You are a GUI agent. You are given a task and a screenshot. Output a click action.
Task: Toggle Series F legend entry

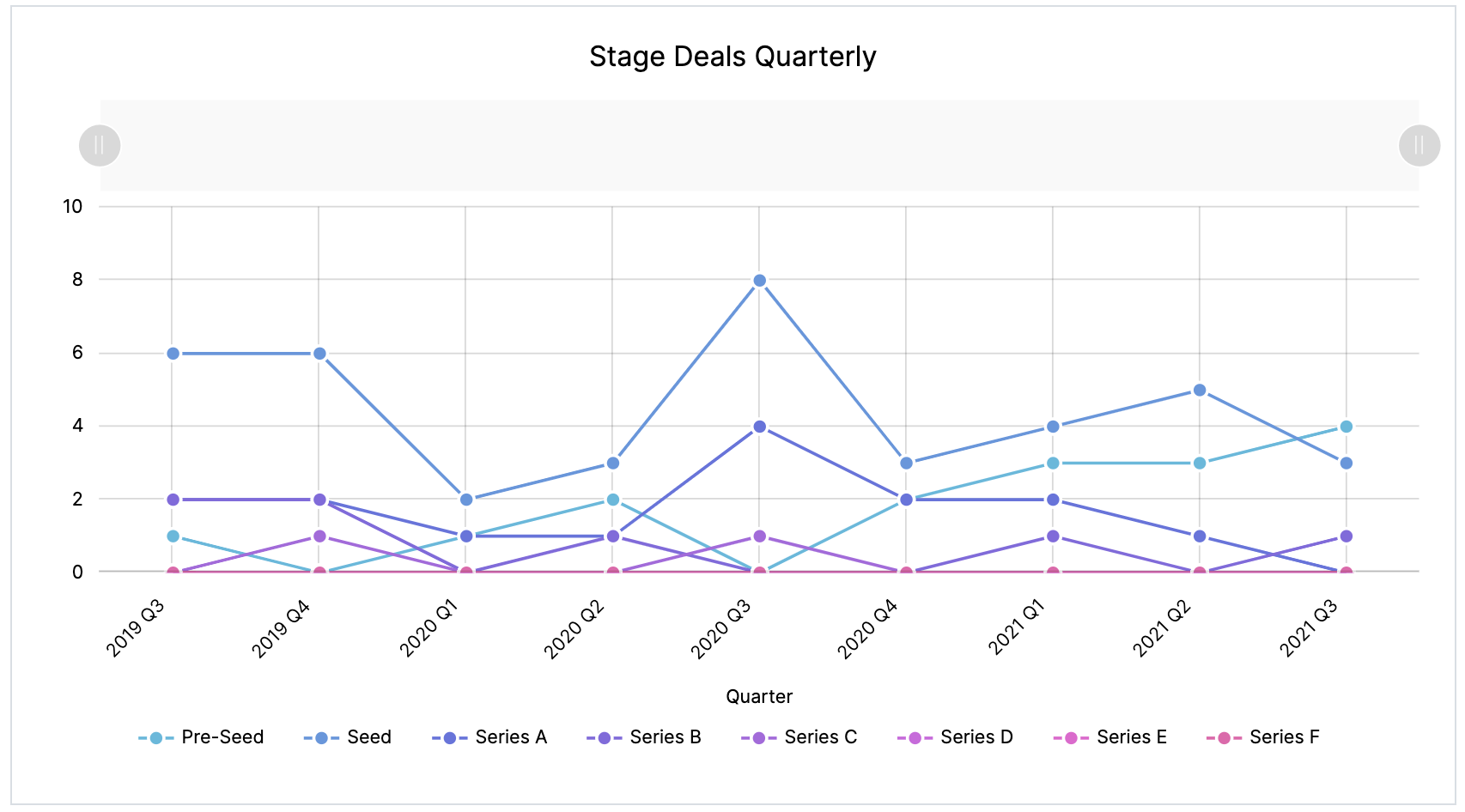pyautogui.click(x=1264, y=737)
